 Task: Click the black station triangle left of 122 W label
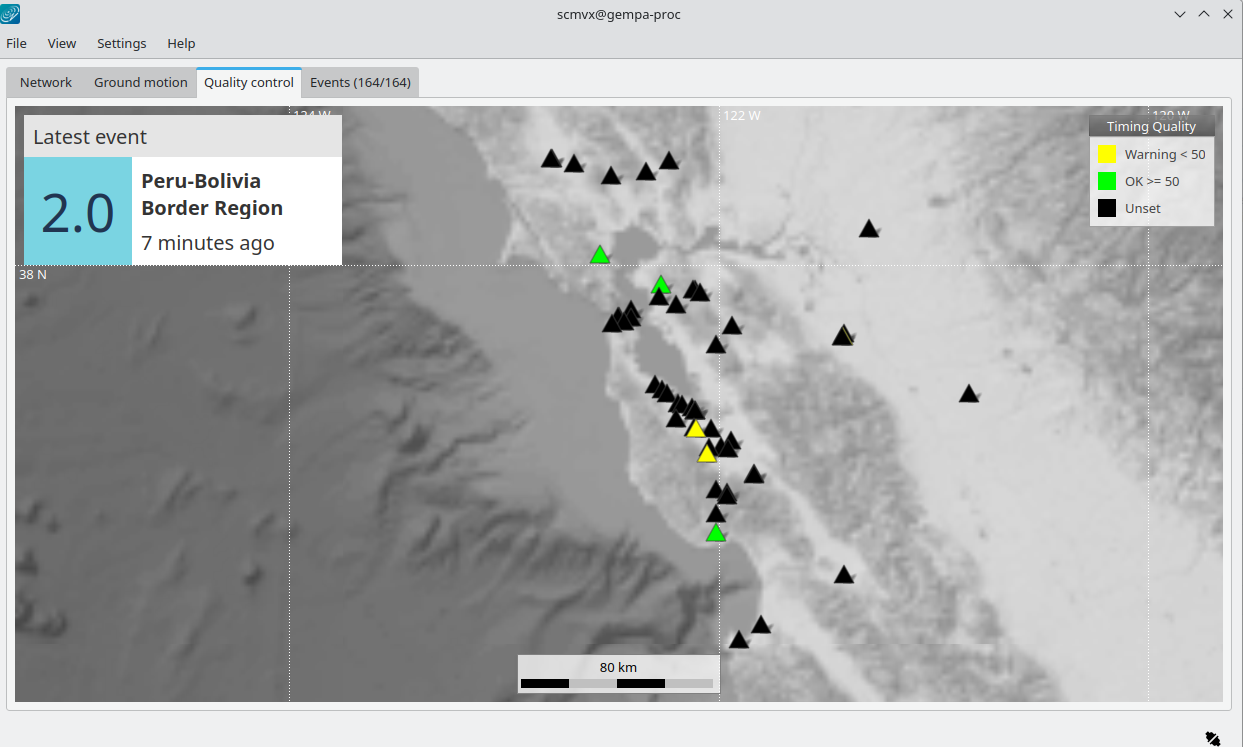(669, 161)
